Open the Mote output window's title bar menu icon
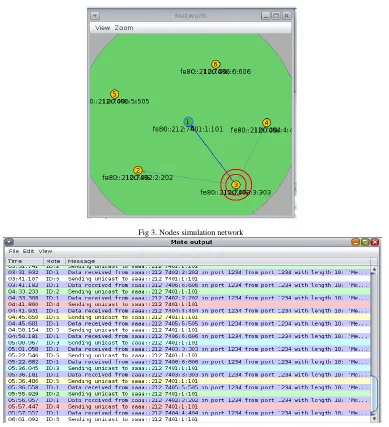 9,242
